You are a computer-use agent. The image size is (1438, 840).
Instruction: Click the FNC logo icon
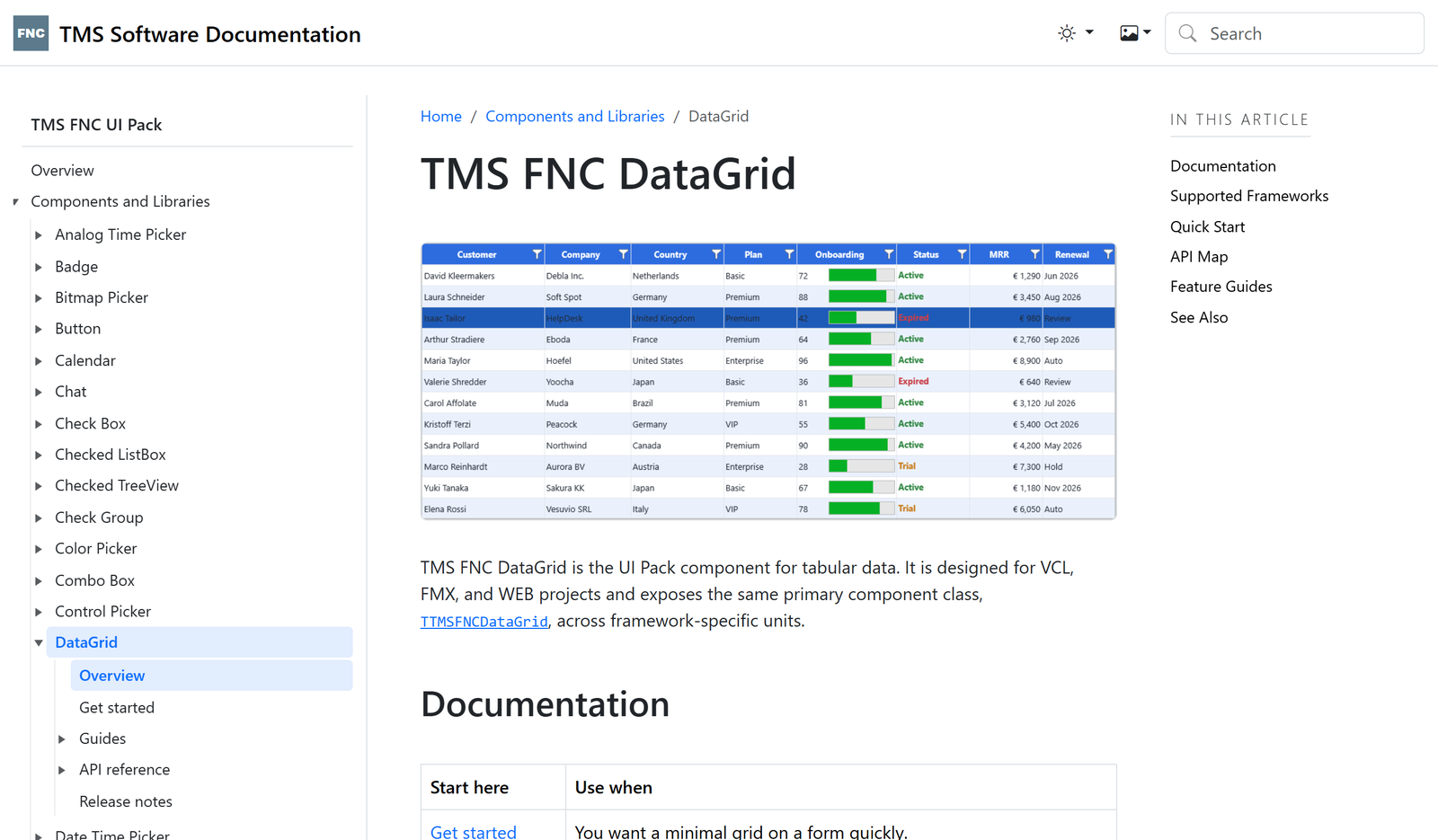(x=31, y=33)
